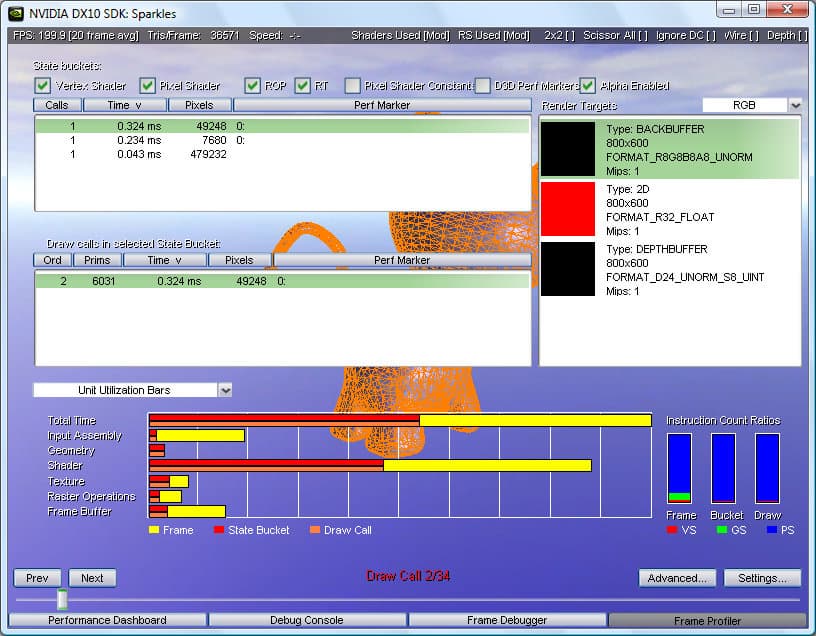Select the BACKBUFFER render target thumbnail
The image size is (816, 636).
coord(567,150)
